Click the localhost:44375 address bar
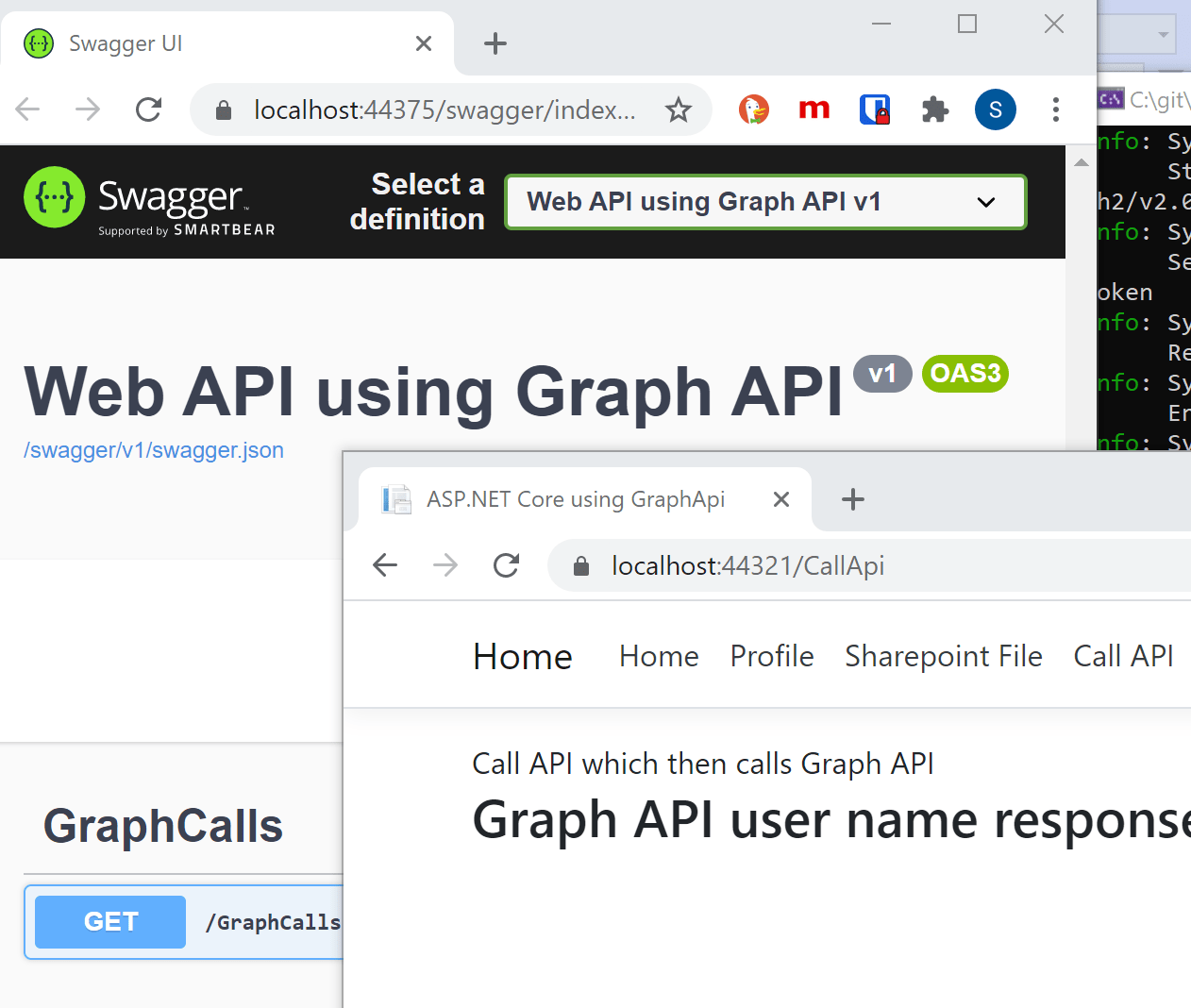Viewport: 1191px width, 1008px height. point(444,110)
